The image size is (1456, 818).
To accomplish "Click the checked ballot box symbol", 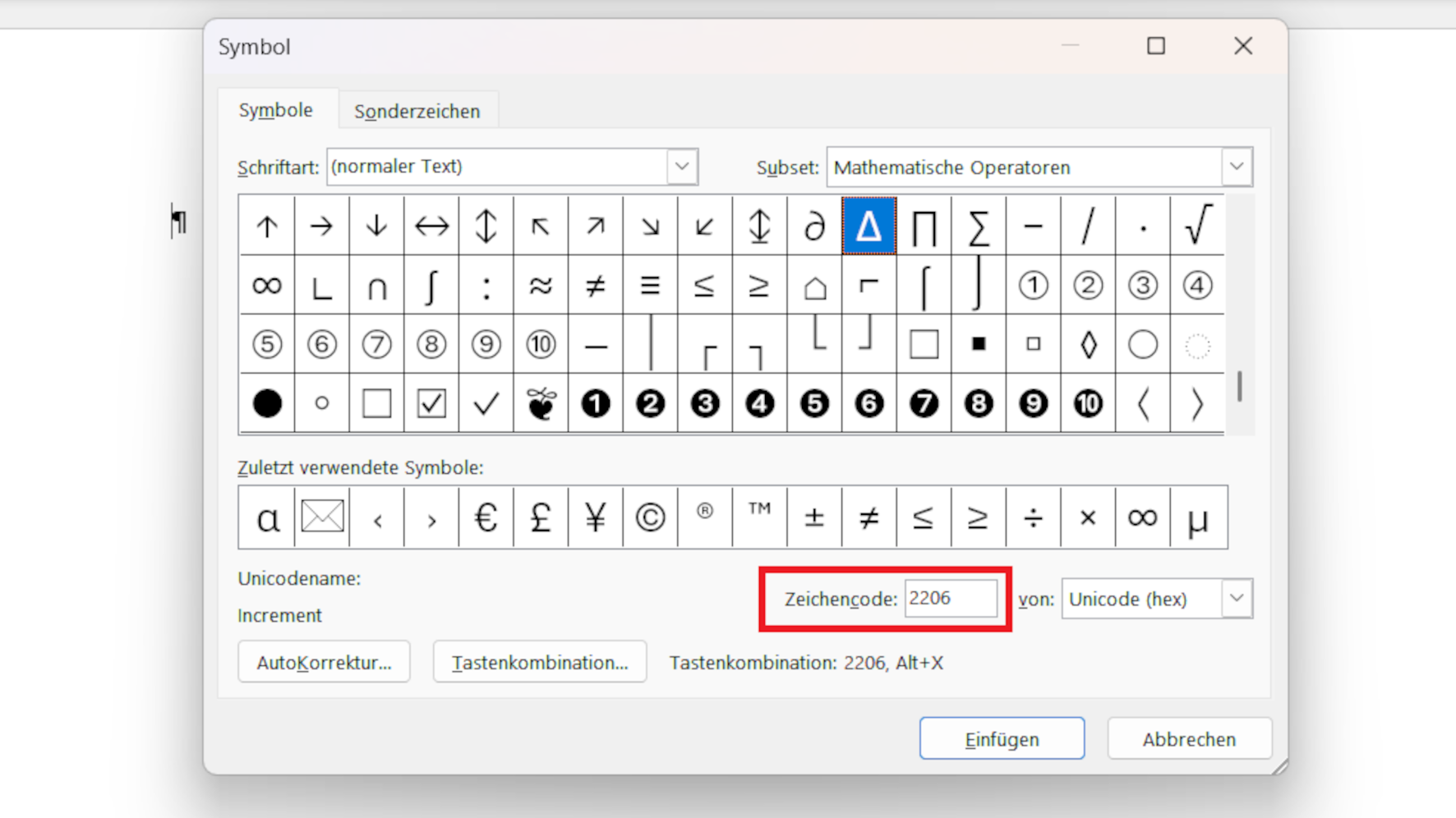I will coord(431,403).
